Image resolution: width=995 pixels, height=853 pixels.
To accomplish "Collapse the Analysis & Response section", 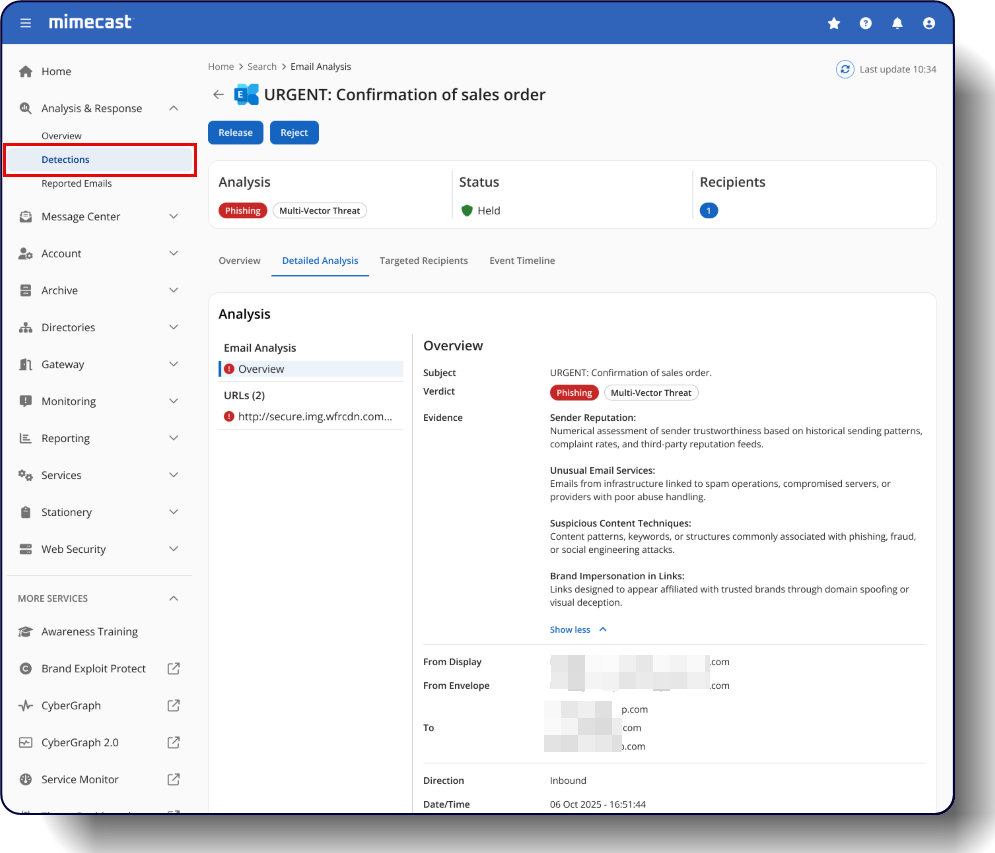I will [173, 108].
